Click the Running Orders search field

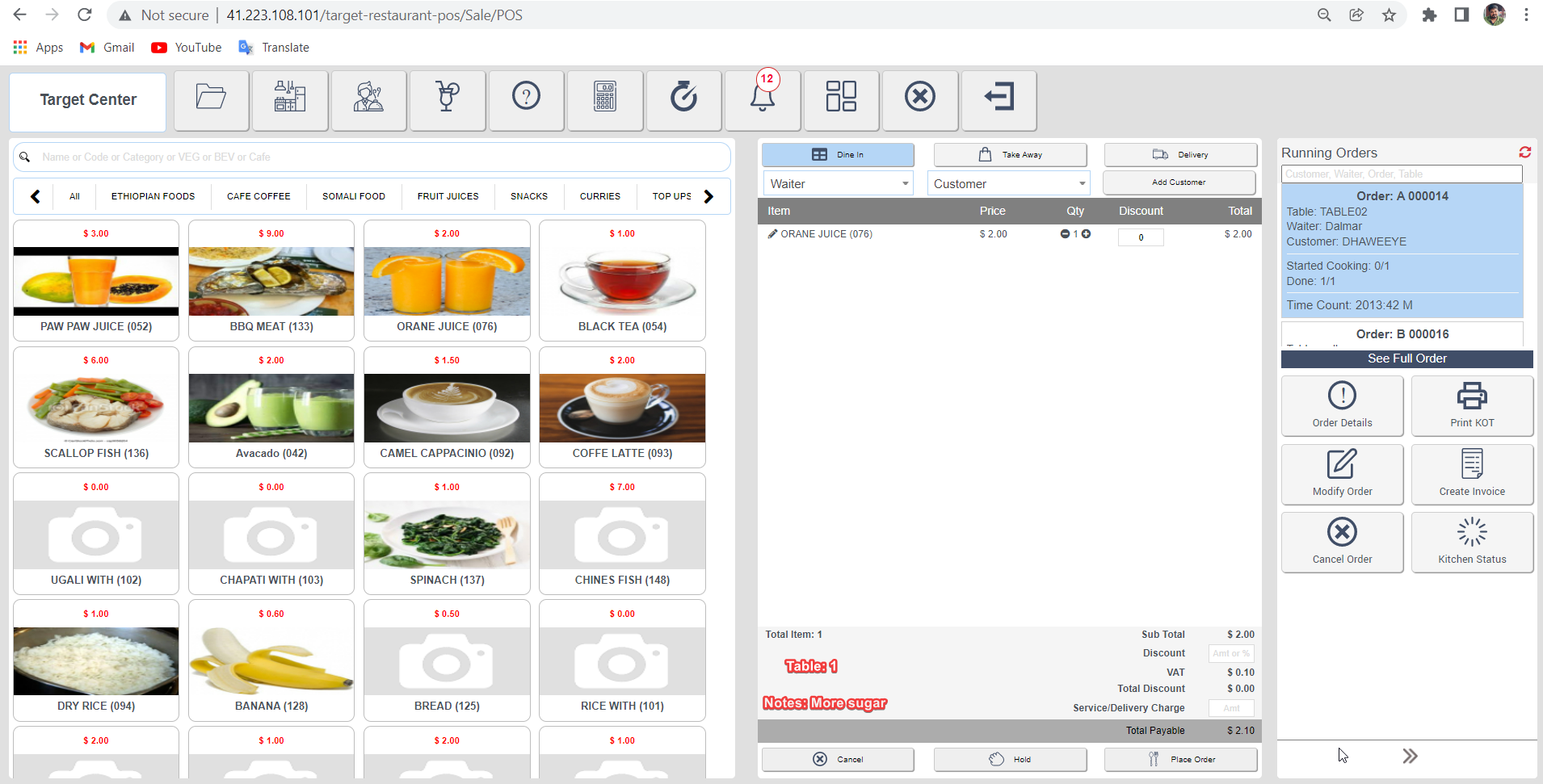1402,174
